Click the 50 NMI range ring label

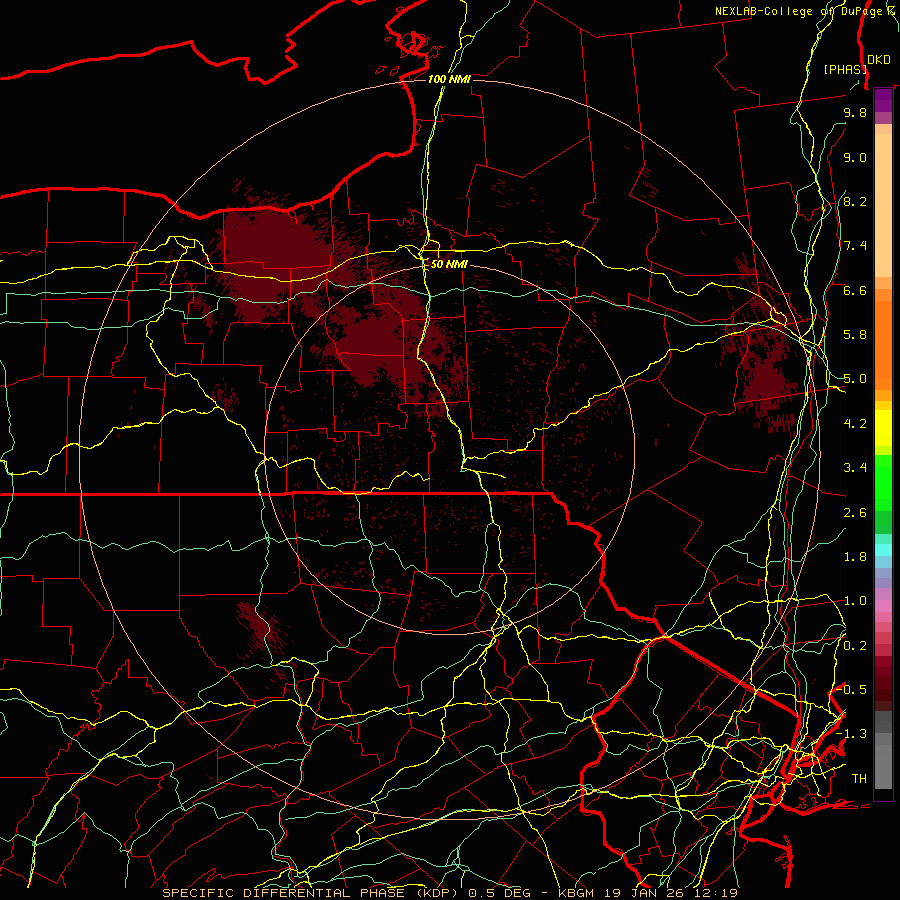tap(449, 264)
